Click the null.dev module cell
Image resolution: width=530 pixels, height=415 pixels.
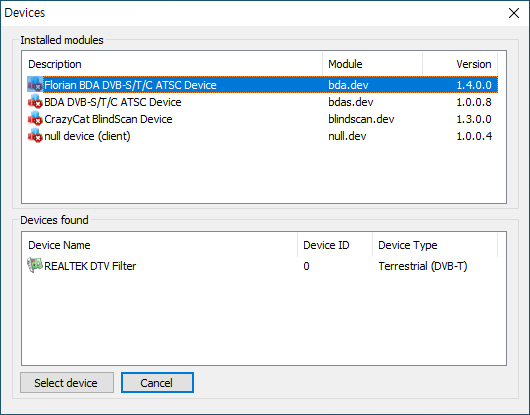[x=347, y=136]
